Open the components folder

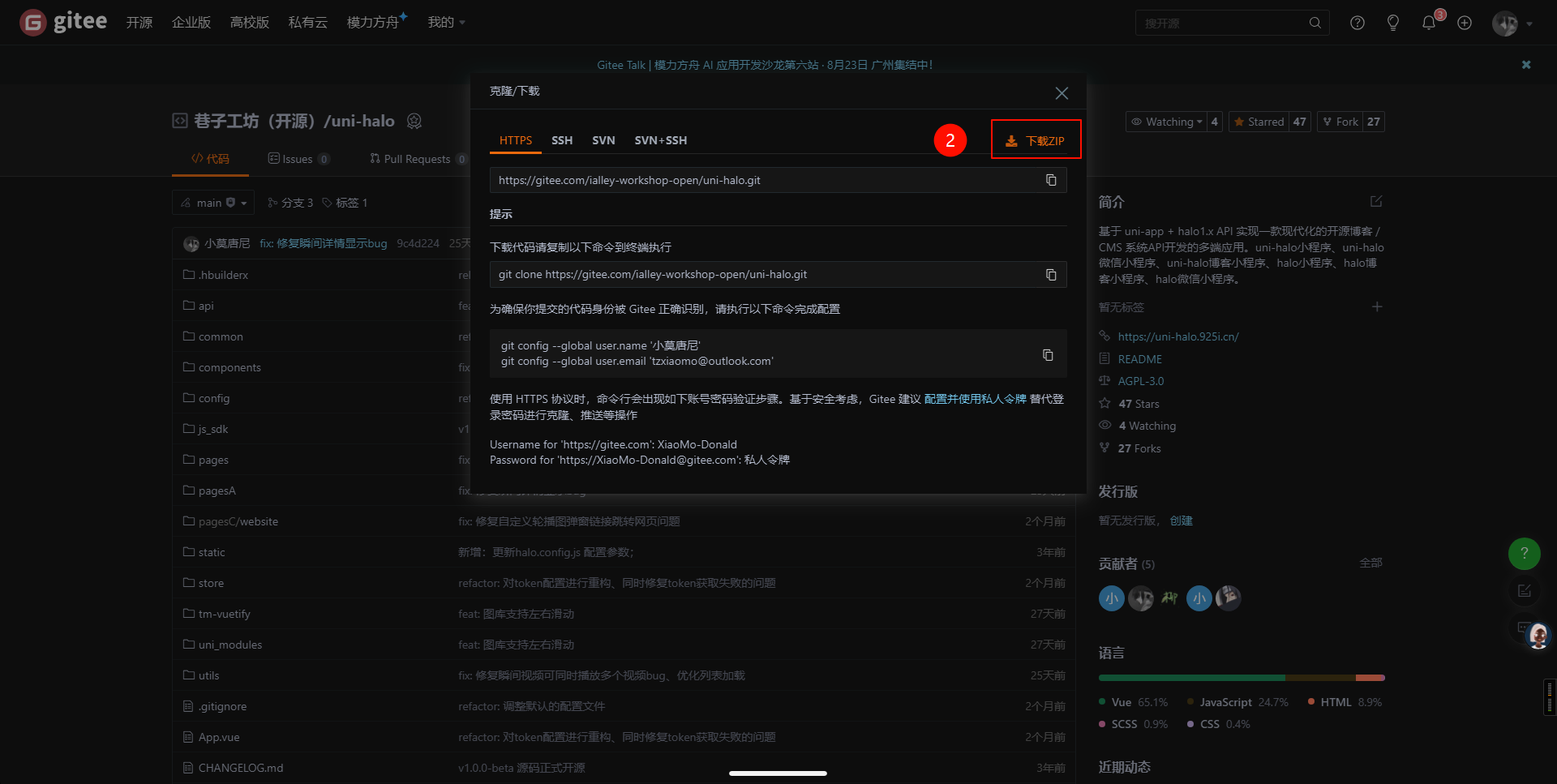click(229, 367)
